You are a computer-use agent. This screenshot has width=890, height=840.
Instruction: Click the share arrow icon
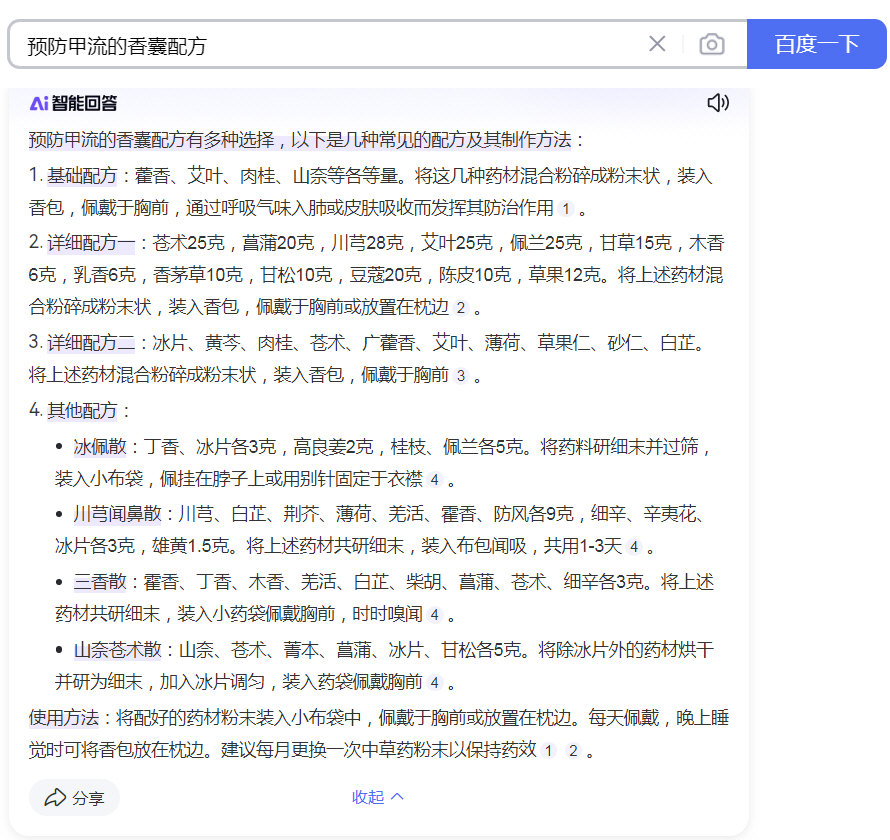pos(56,797)
